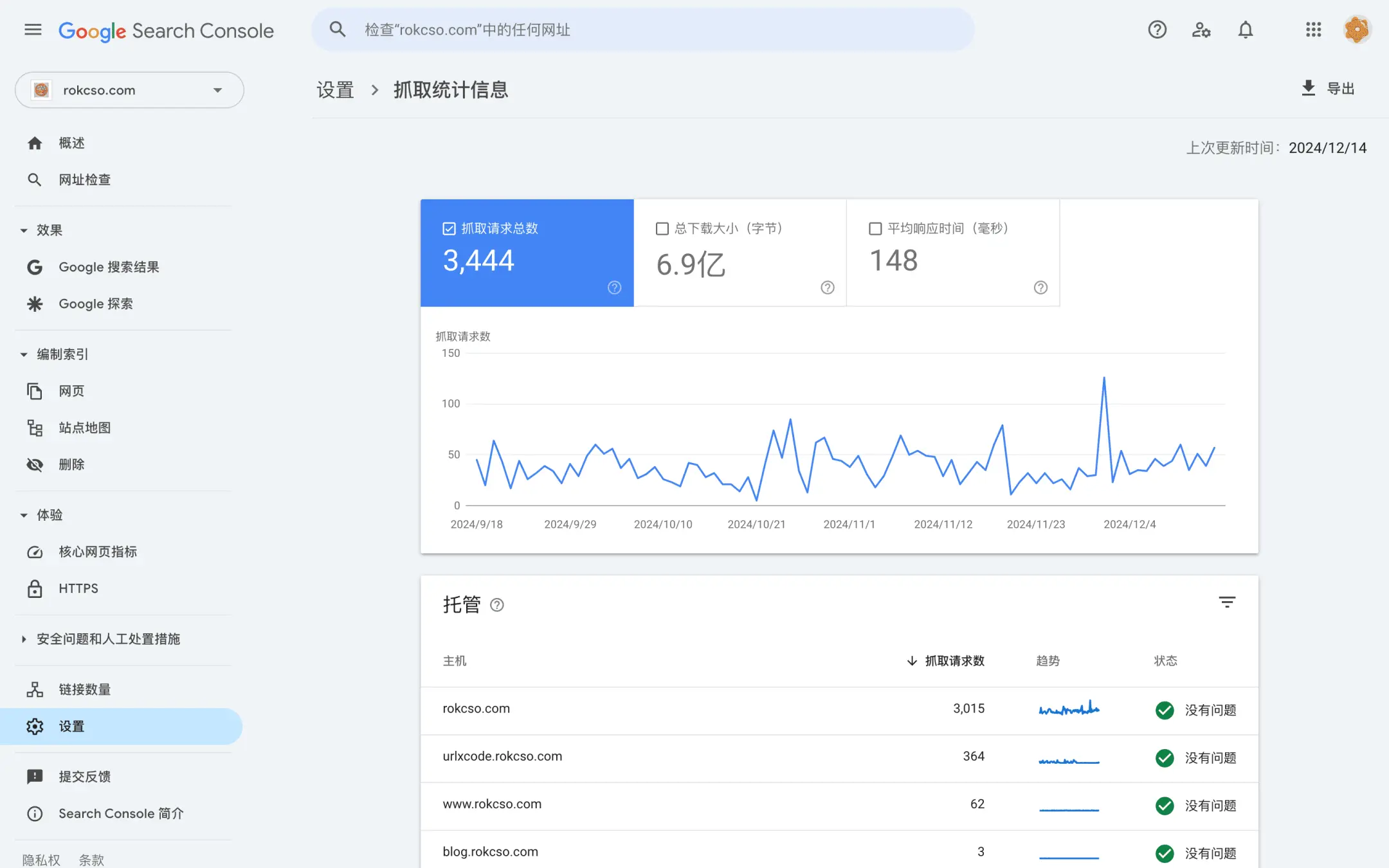Image resolution: width=1389 pixels, height=868 pixels.
Task: Click the Search Console 简介 info icon
Action: 35,813
